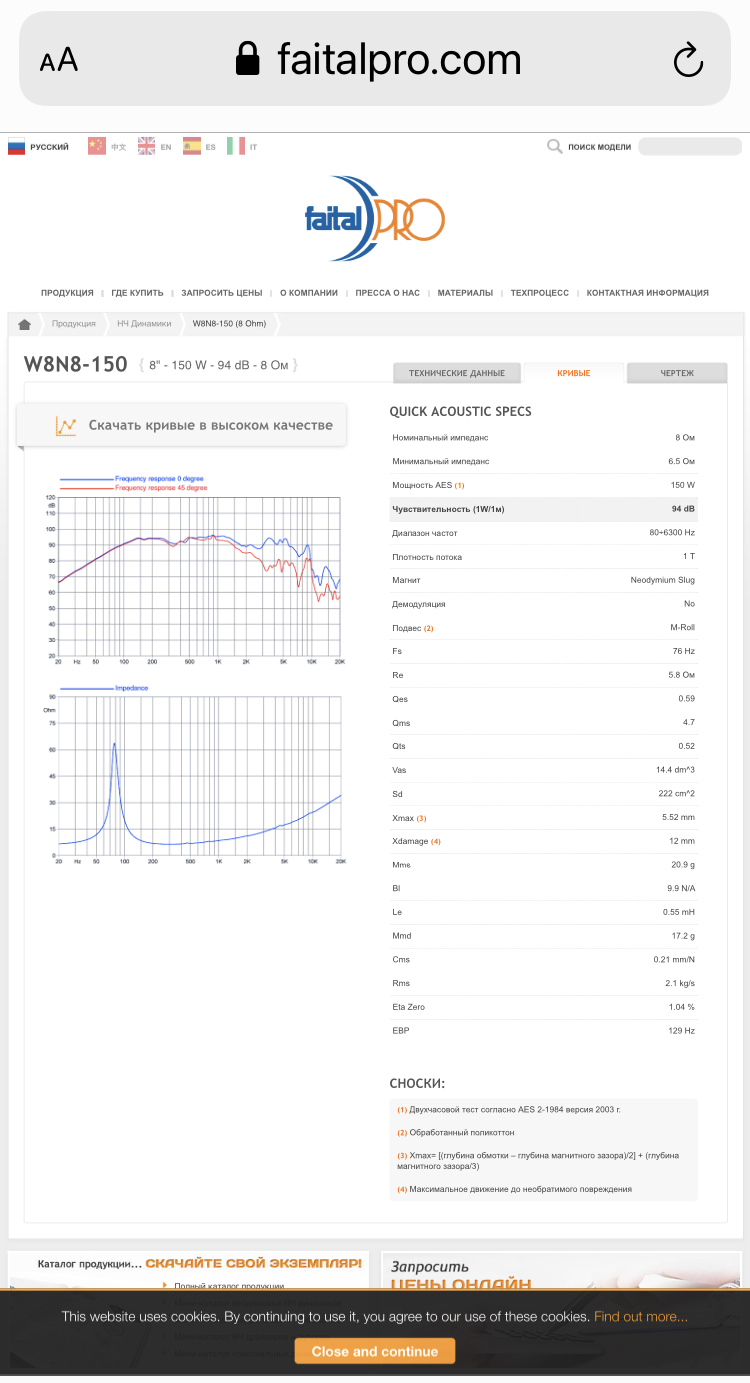Tap the model search input field

tap(690, 147)
